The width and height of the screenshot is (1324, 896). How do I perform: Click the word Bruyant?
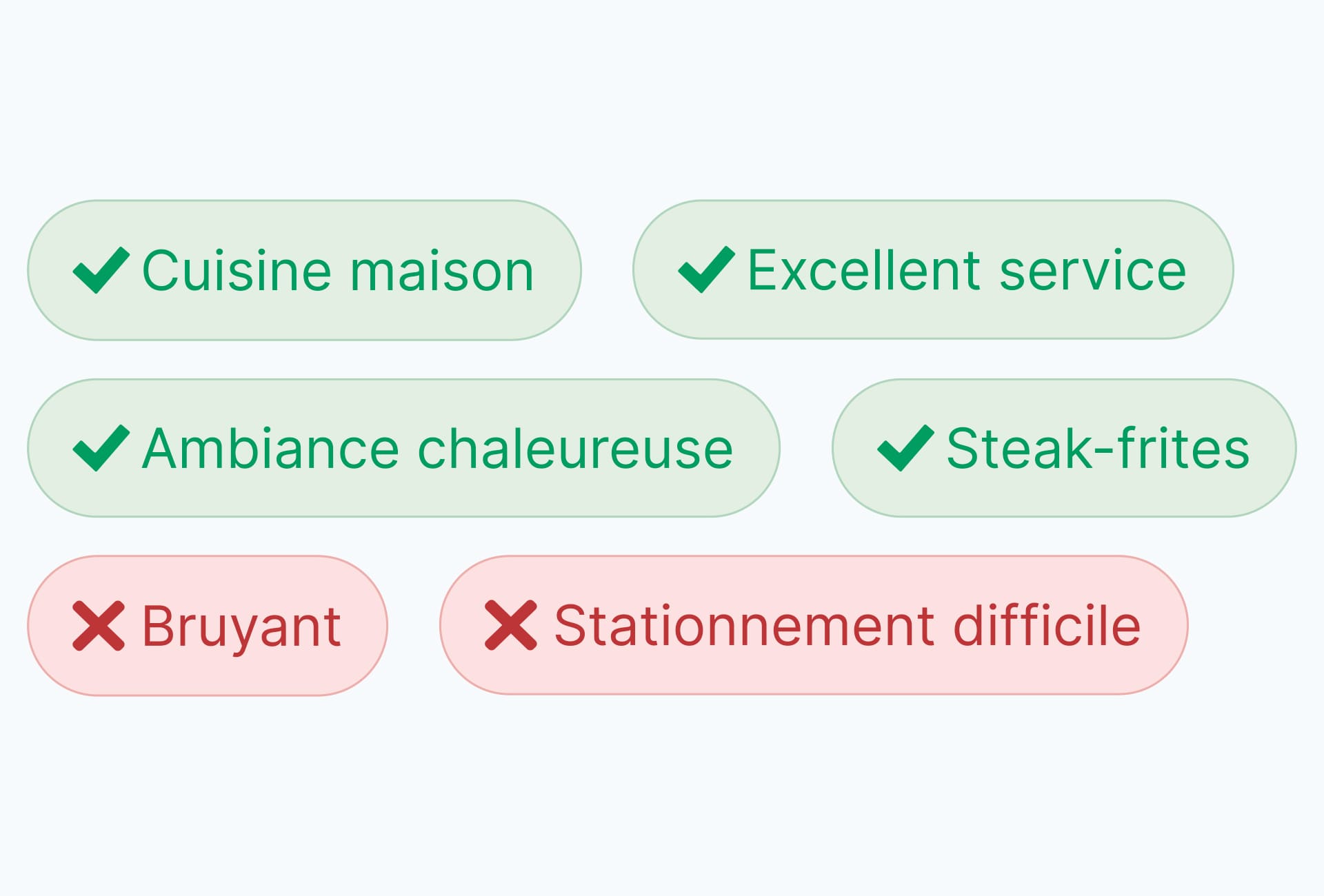coord(241,627)
